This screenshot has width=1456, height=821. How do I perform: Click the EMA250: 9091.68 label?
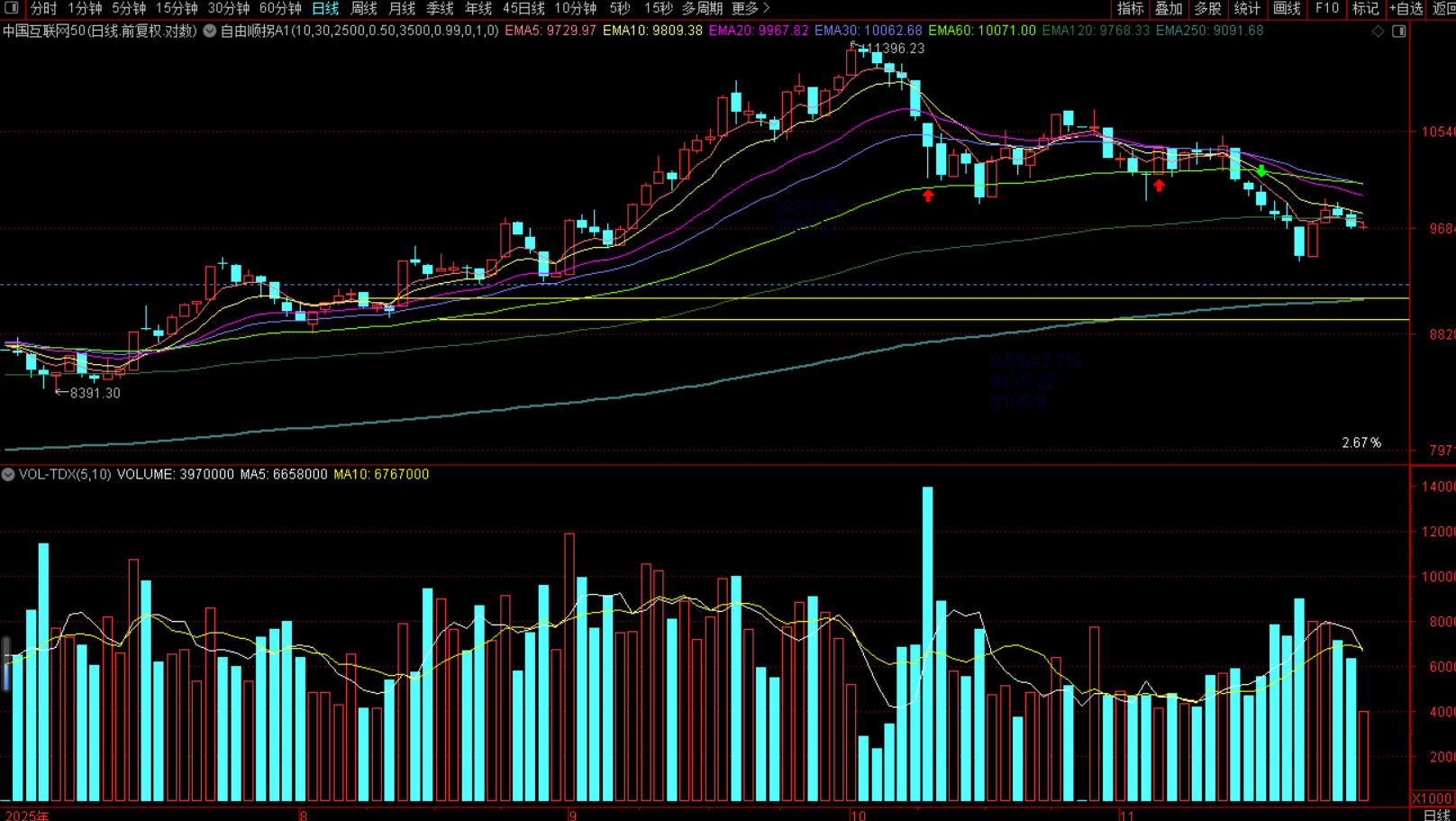[x=1209, y=31]
